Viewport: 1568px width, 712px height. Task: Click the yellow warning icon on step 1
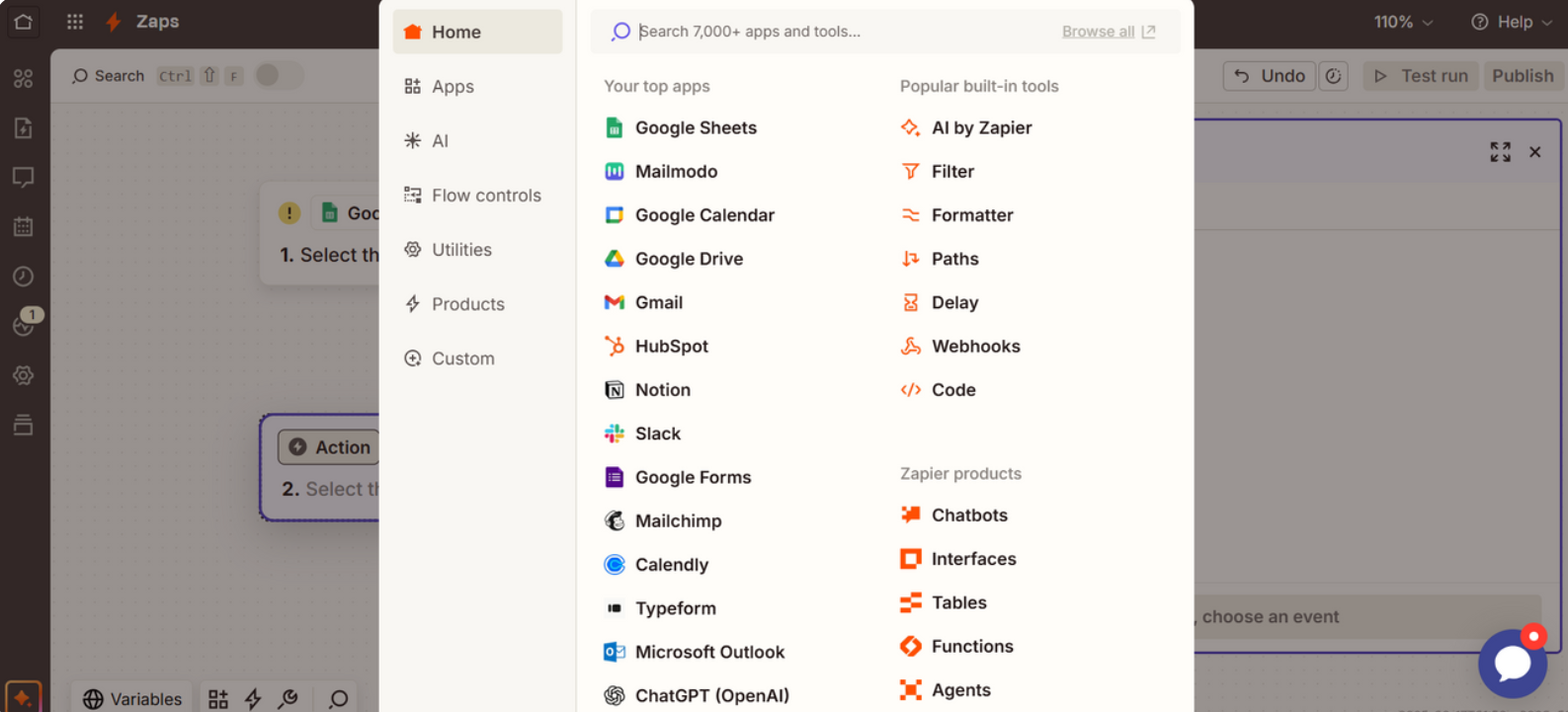click(x=289, y=213)
